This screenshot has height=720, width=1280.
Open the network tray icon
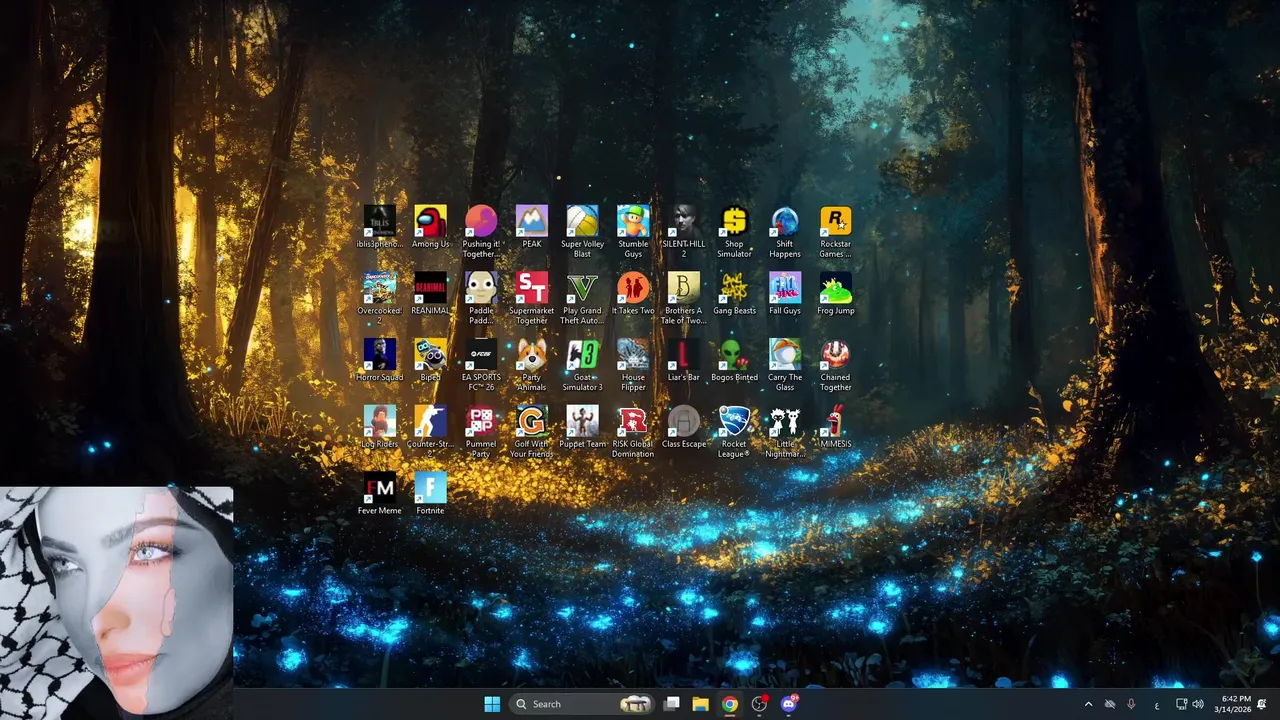(1181, 704)
